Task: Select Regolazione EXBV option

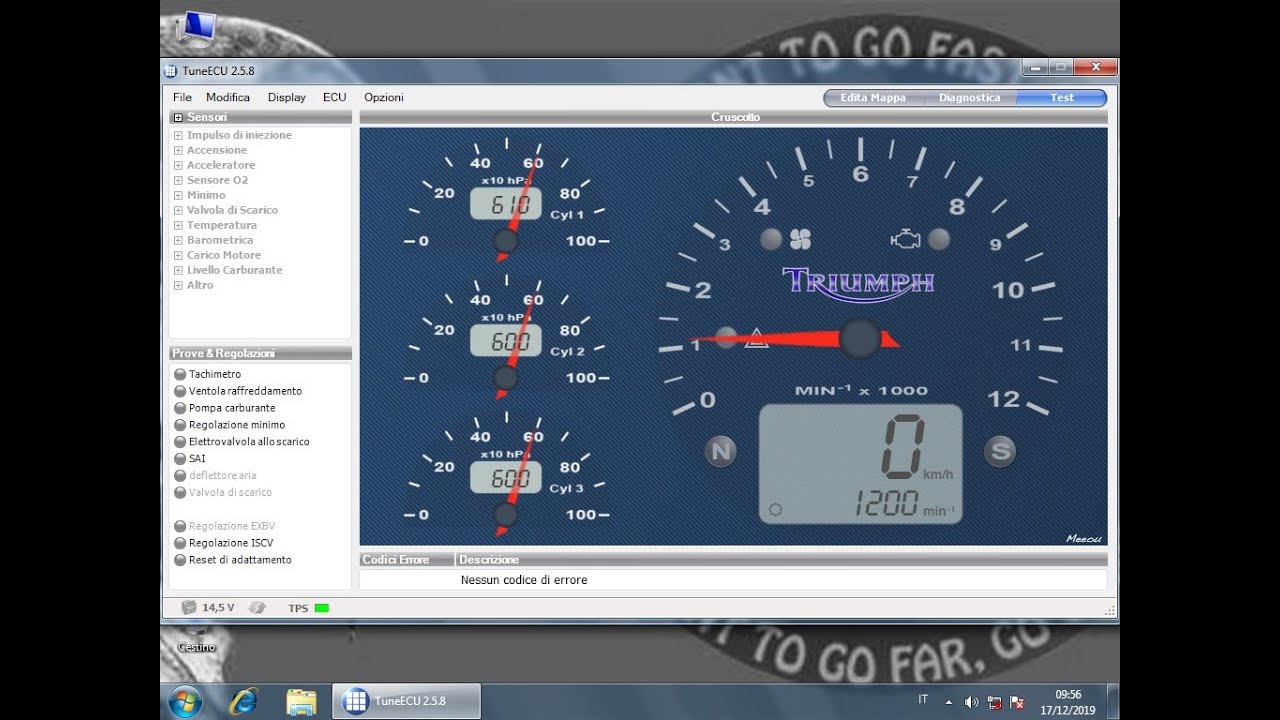Action: click(224, 526)
